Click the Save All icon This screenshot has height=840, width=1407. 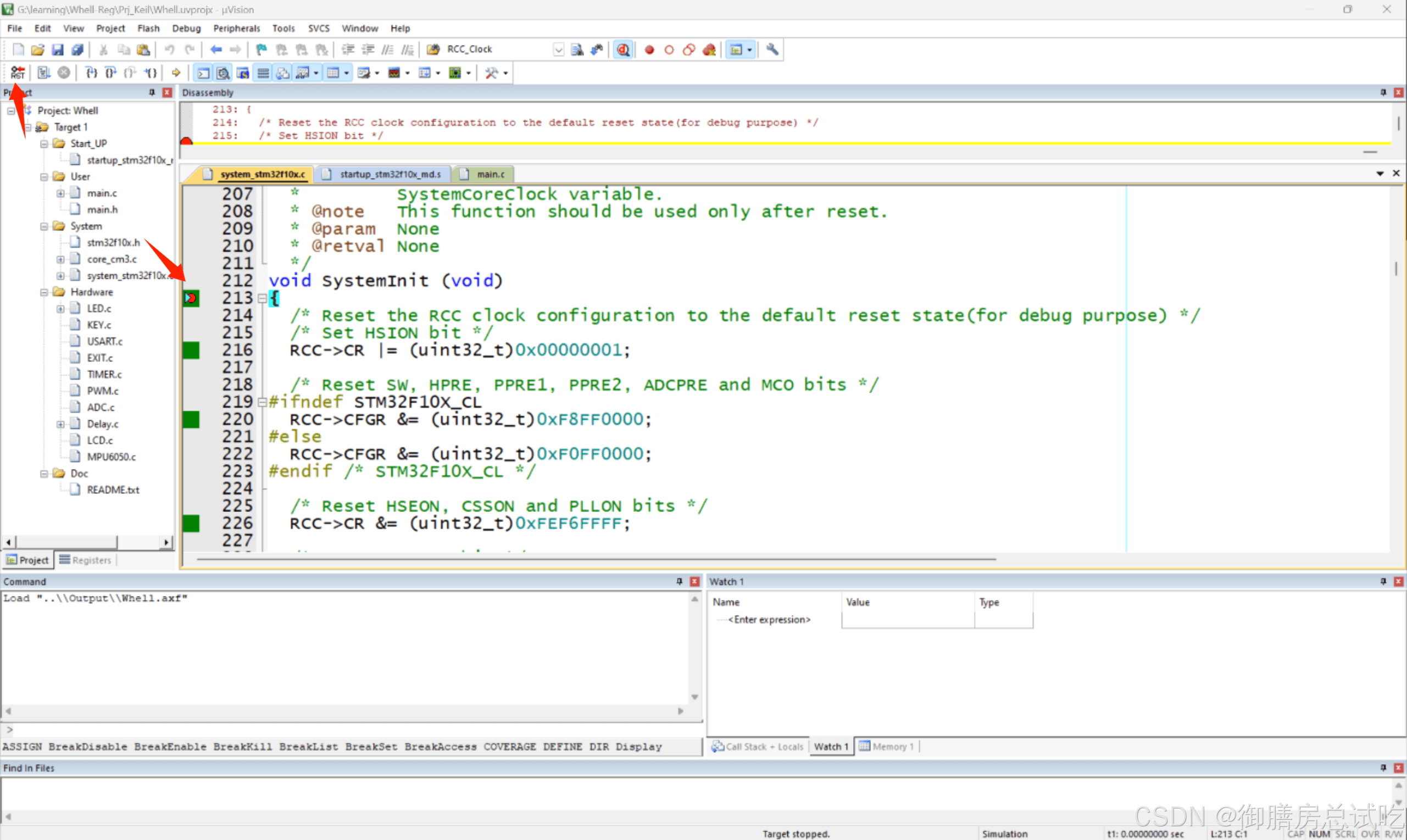[77, 49]
